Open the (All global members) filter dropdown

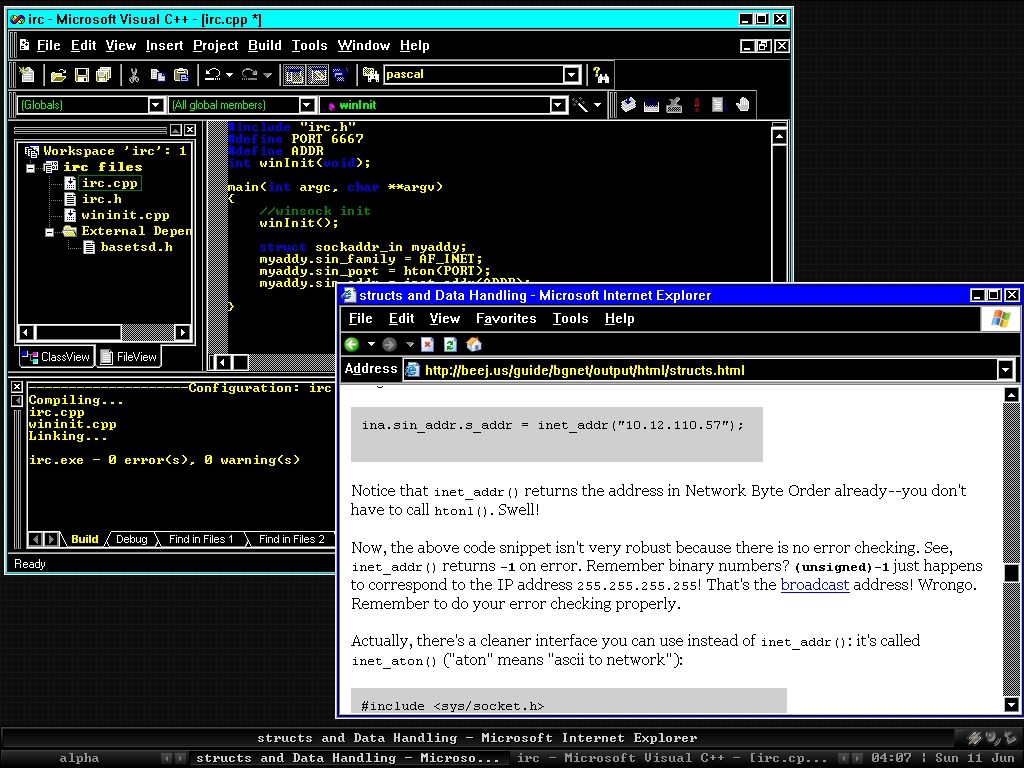click(x=307, y=104)
